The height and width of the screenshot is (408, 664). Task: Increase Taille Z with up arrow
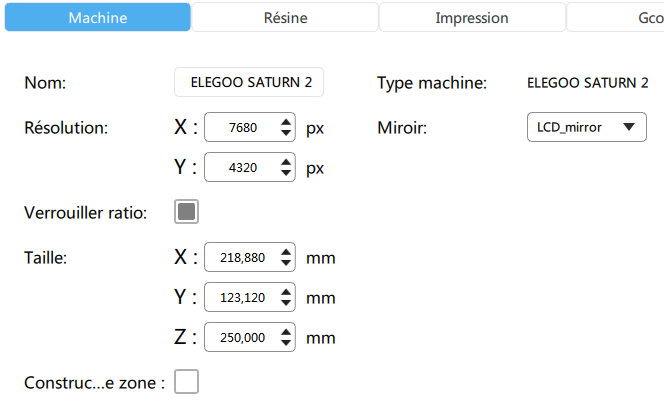click(286, 332)
